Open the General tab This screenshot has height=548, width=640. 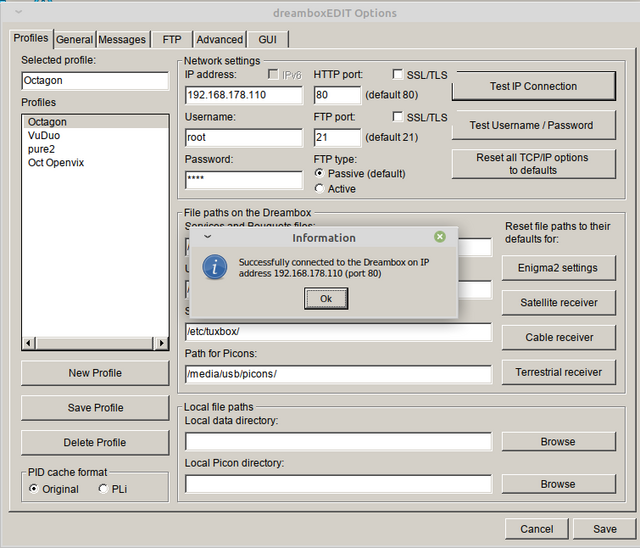(x=74, y=40)
